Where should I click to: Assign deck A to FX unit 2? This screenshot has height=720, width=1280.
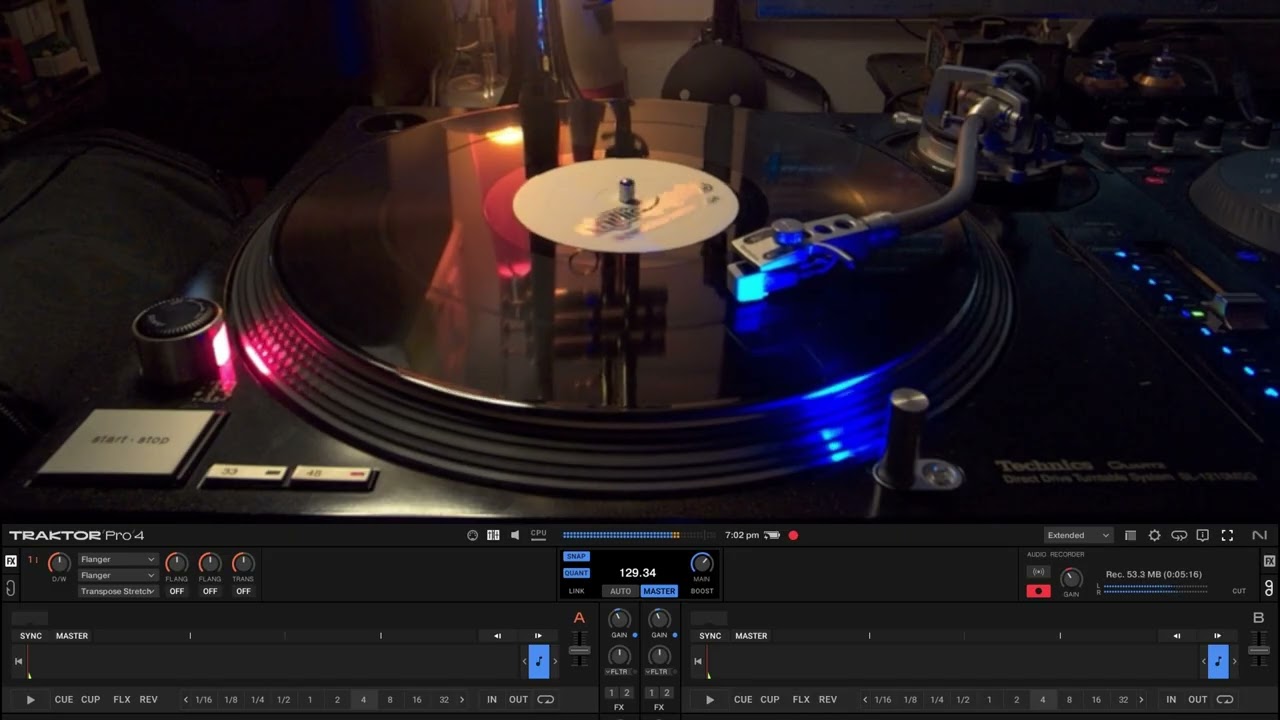(x=627, y=693)
